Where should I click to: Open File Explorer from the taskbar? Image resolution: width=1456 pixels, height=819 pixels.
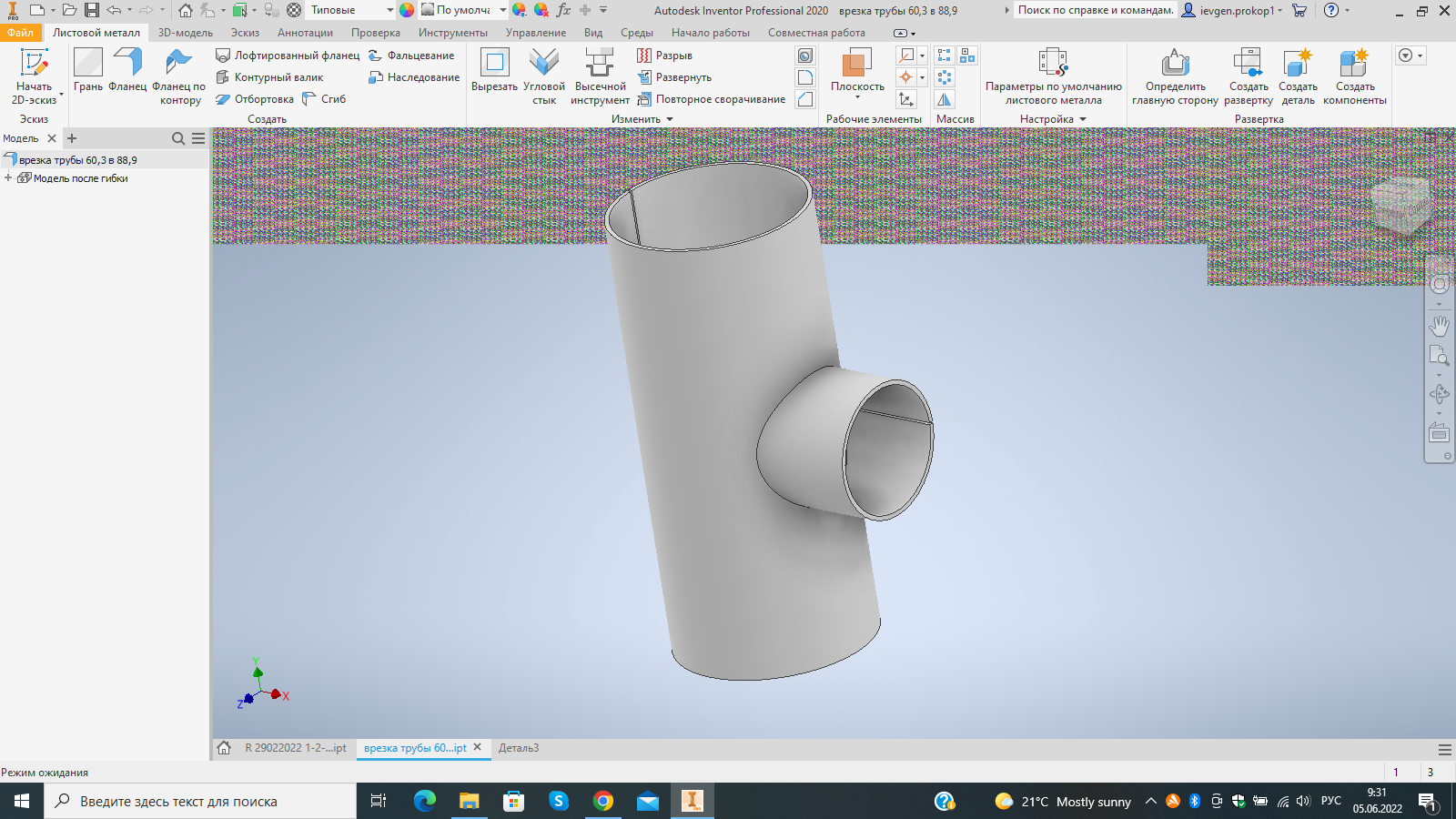coord(469,801)
